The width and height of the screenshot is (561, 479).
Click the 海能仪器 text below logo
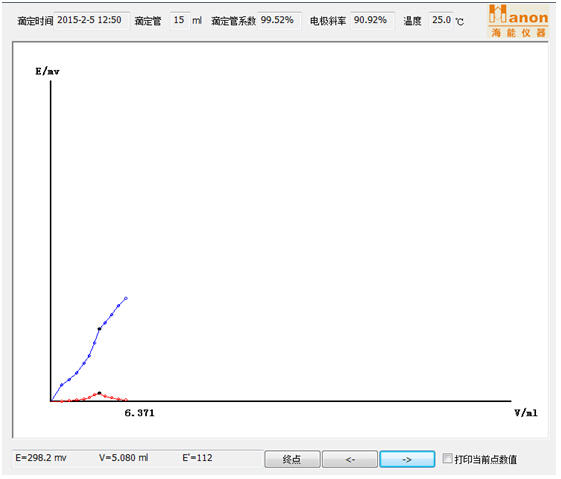click(518, 33)
